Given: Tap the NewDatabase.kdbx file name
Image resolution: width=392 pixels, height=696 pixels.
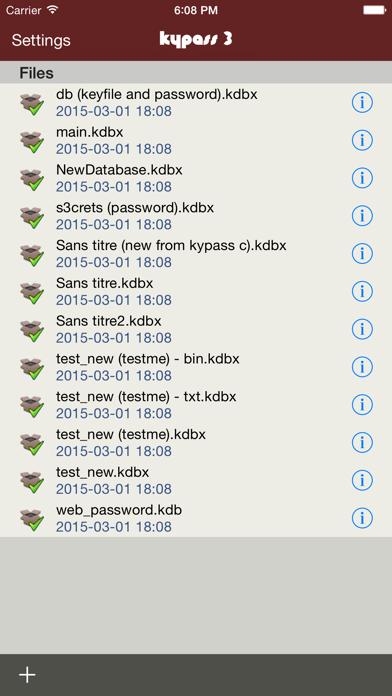Looking at the screenshot, I should 119,170.
